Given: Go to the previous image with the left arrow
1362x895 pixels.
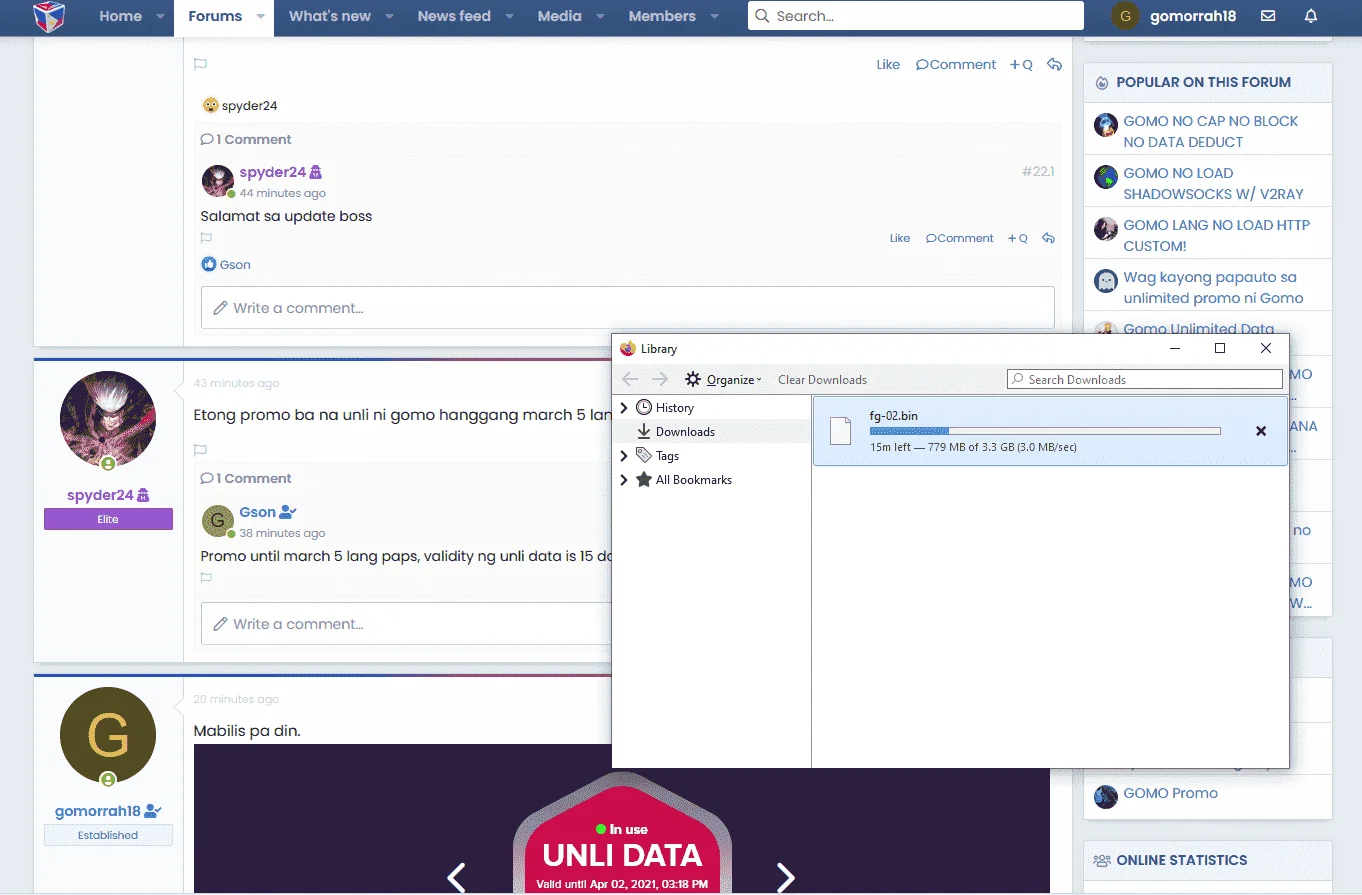Looking at the screenshot, I should point(456,878).
